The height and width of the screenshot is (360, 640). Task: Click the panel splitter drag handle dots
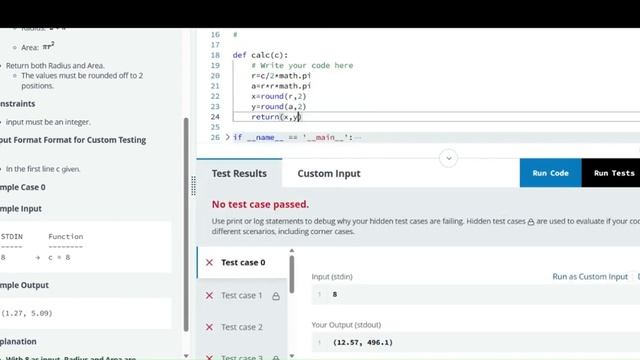[x=193, y=186]
